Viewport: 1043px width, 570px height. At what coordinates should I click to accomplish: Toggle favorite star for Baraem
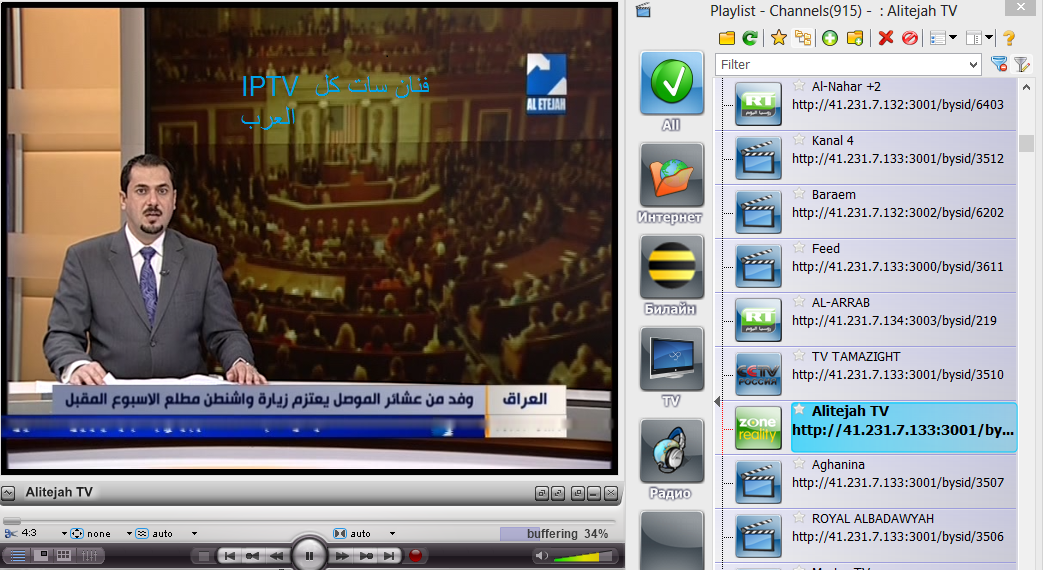pos(799,193)
